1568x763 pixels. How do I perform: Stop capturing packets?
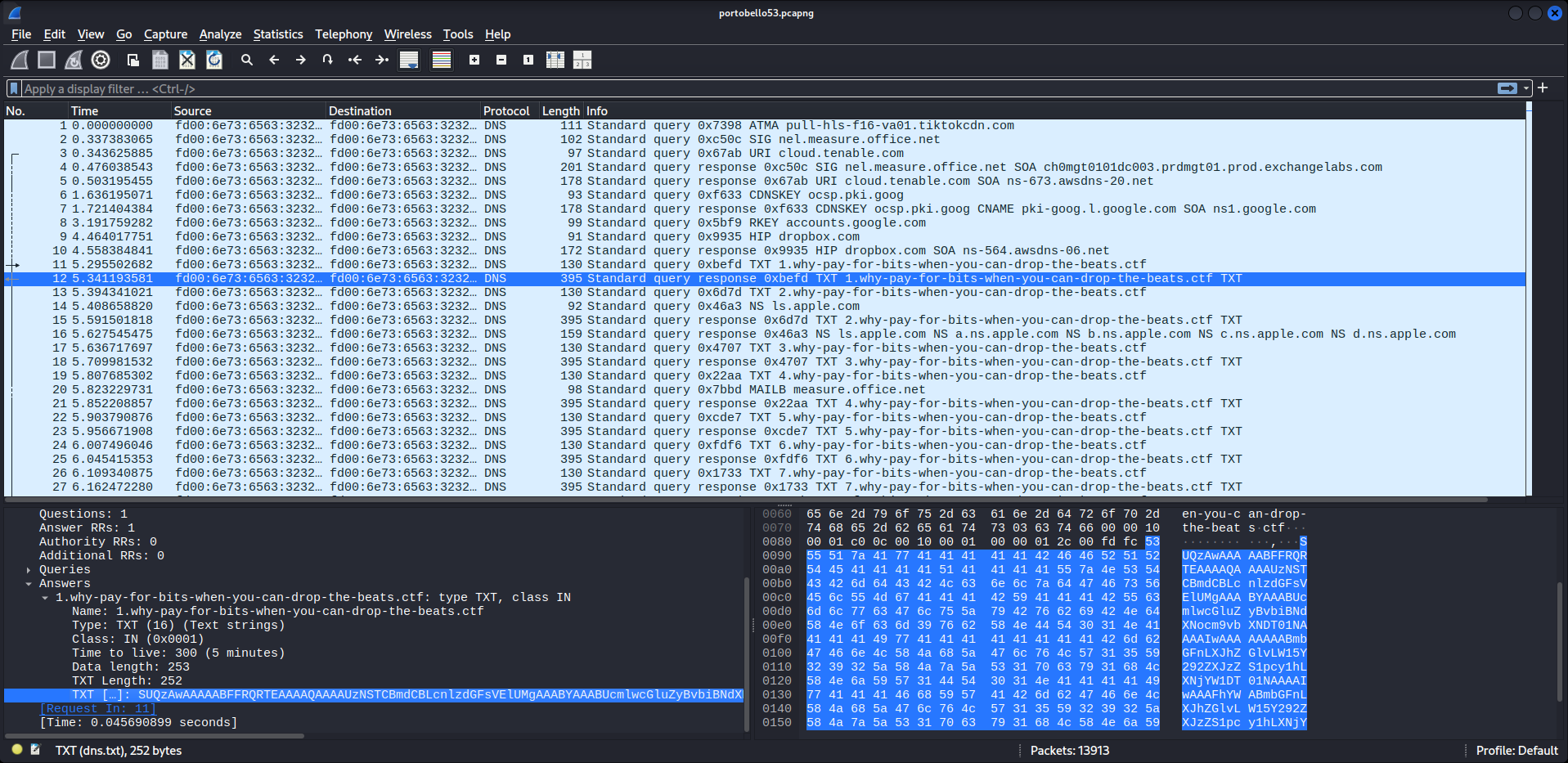47,60
